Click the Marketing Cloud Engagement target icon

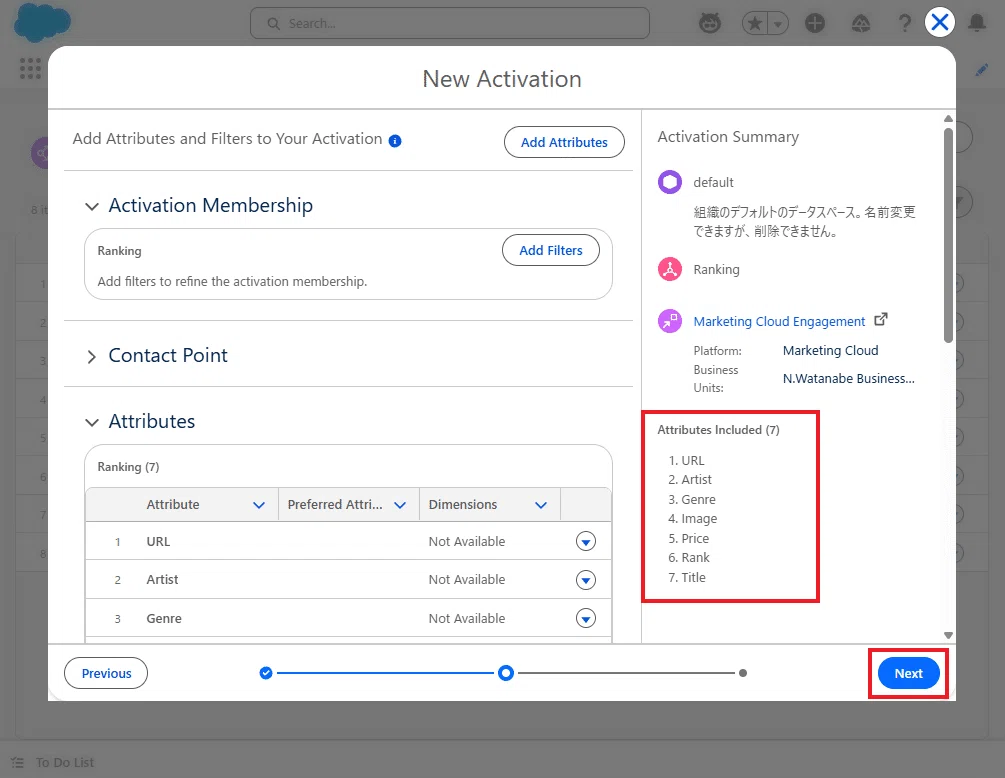[670, 320]
